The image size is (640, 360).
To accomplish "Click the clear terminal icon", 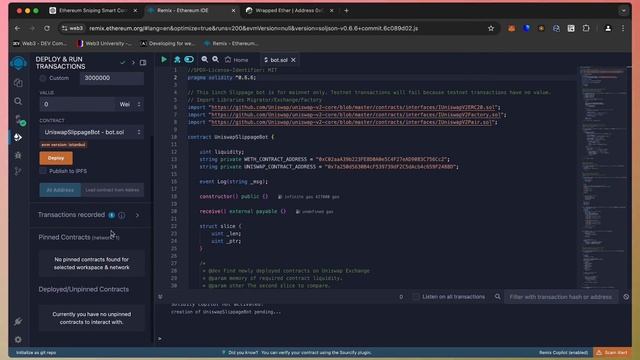I will point(626,297).
